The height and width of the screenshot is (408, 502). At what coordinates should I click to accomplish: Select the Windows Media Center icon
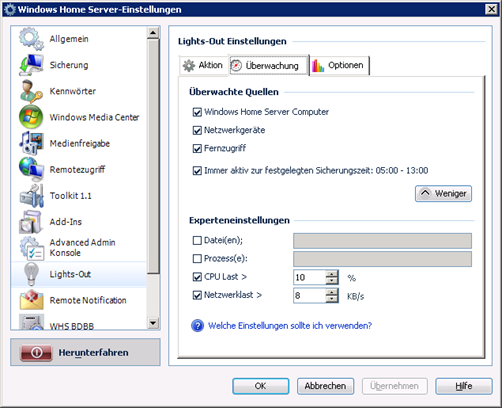[x=31, y=117]
